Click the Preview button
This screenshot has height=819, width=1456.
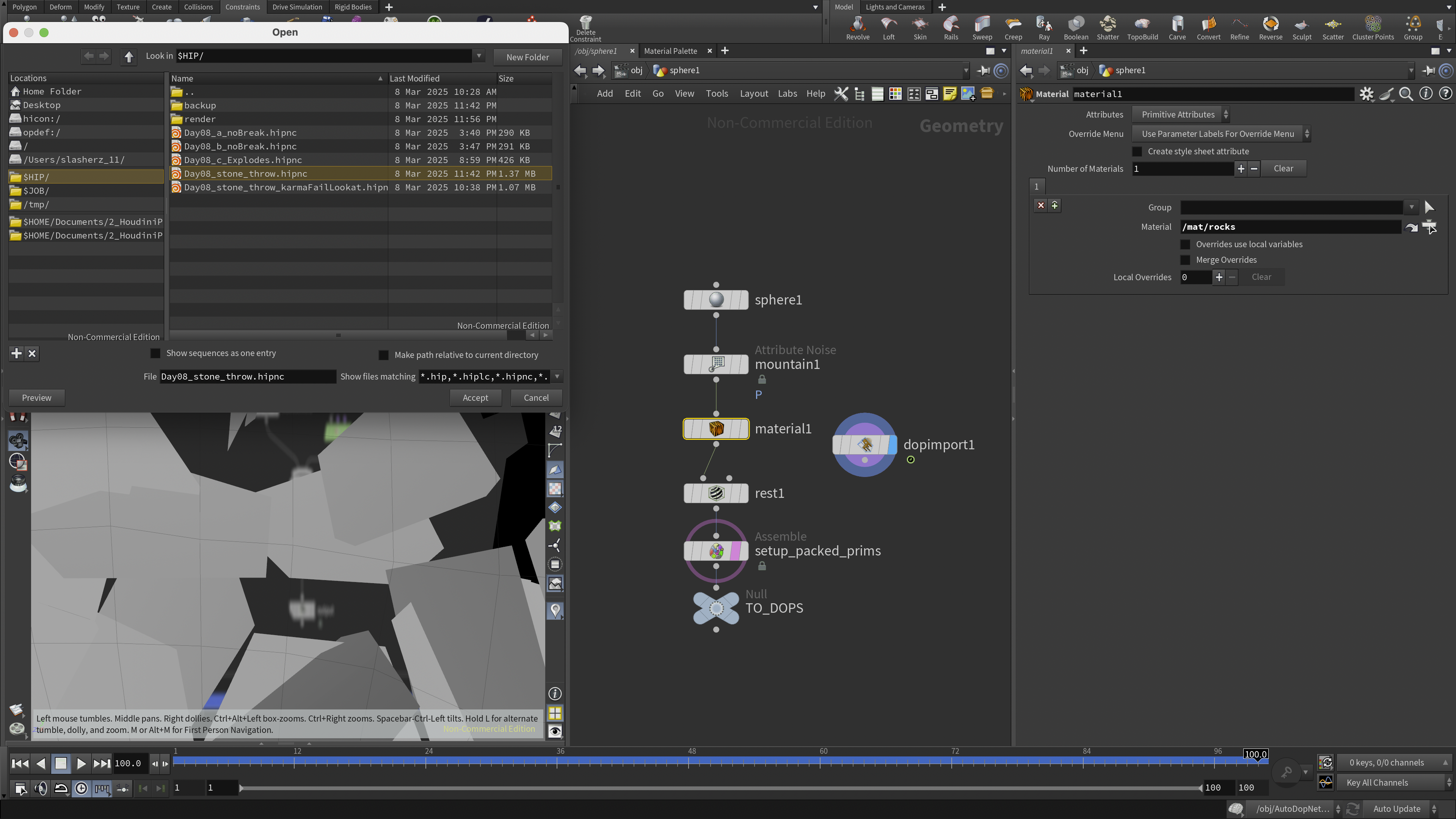point(37,398)
